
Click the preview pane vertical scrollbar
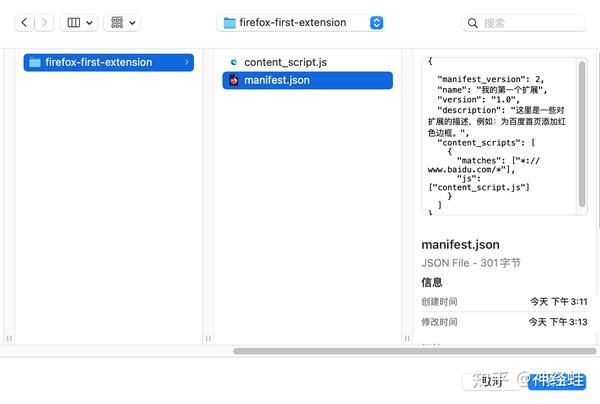tap(583, 135)
